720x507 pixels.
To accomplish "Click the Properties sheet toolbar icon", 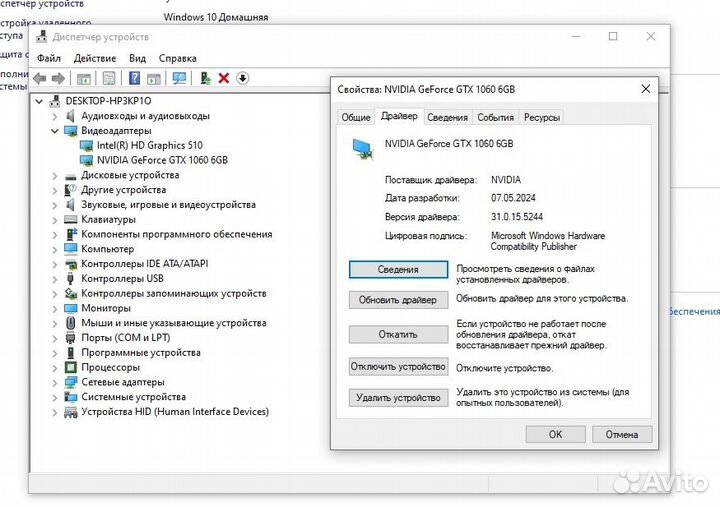I will tap(109, 79).
